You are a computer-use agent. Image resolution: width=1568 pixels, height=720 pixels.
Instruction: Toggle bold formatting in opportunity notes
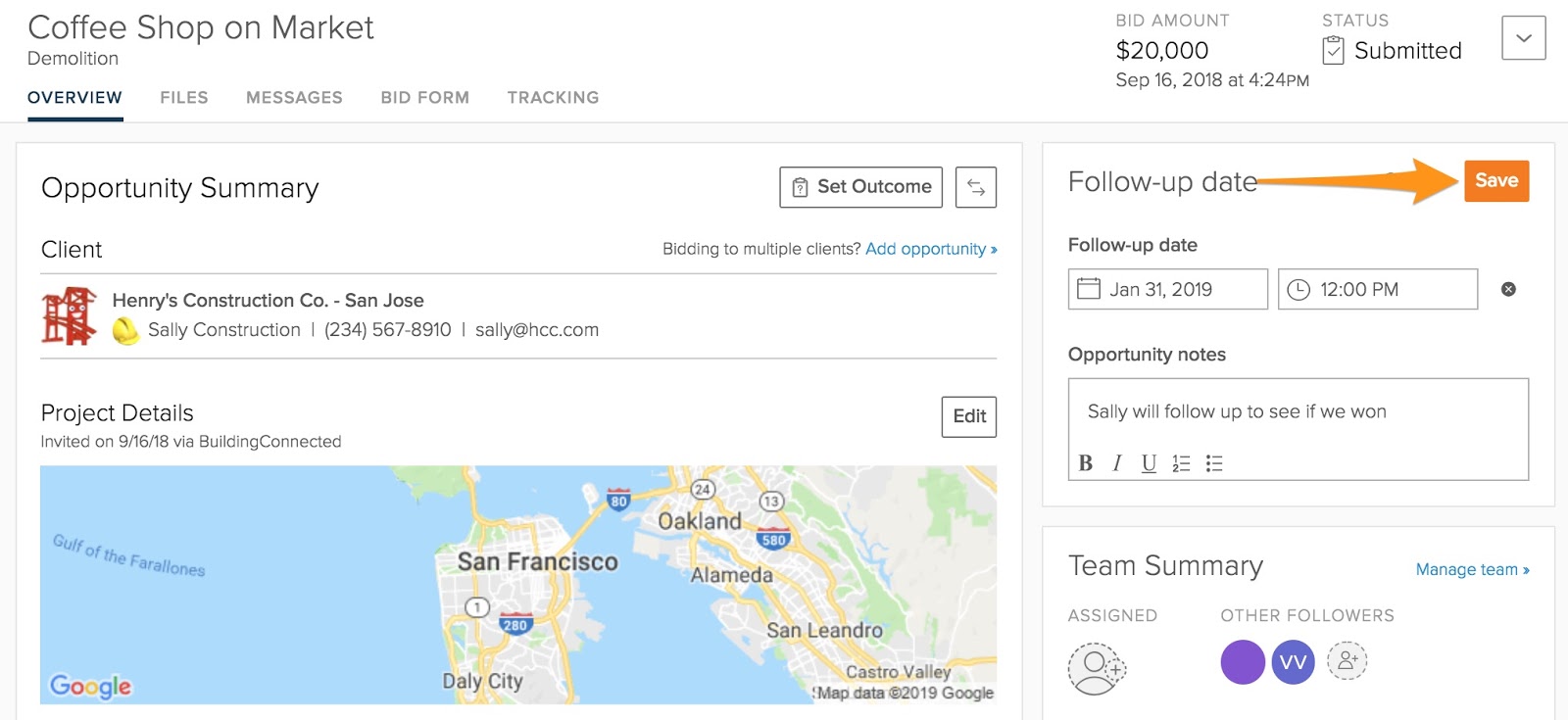[x=1085, y=463]
